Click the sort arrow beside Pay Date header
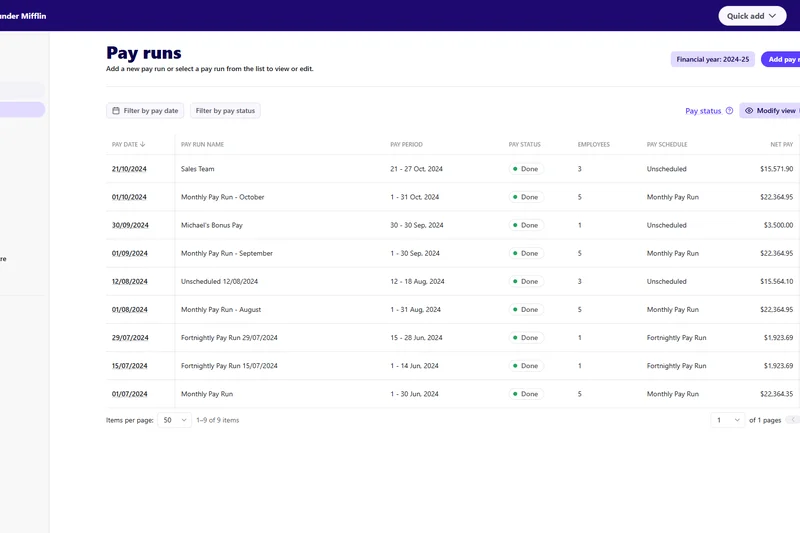 click(x=143, y=145)
